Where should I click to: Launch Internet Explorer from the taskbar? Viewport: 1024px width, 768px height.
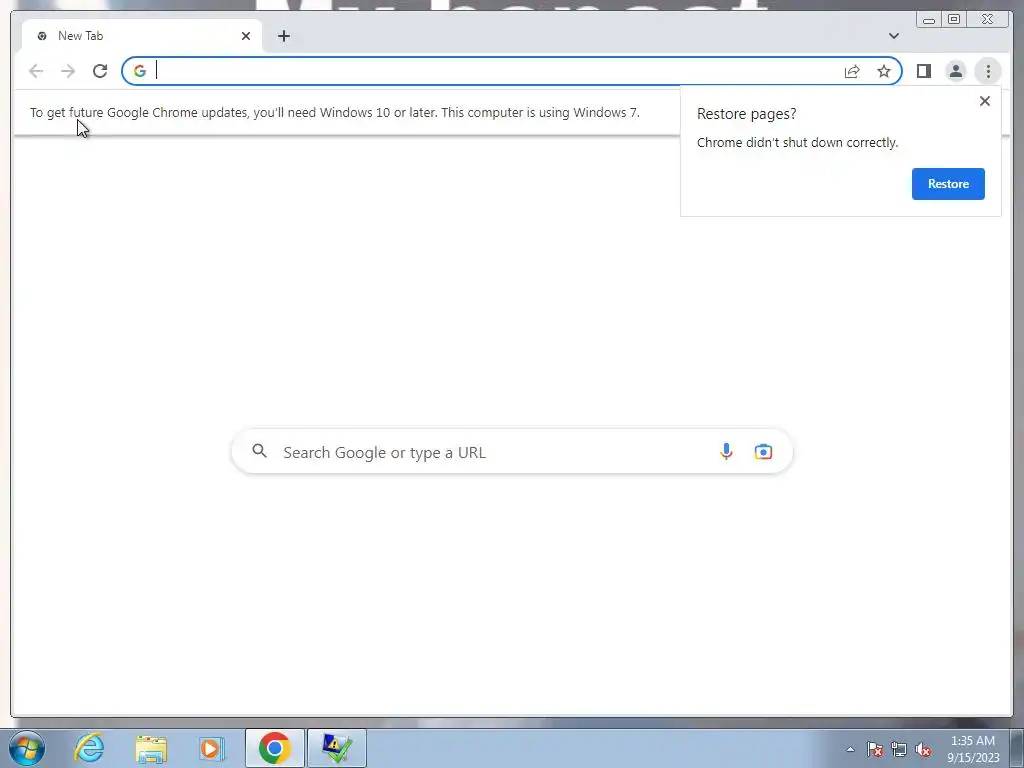89,748
